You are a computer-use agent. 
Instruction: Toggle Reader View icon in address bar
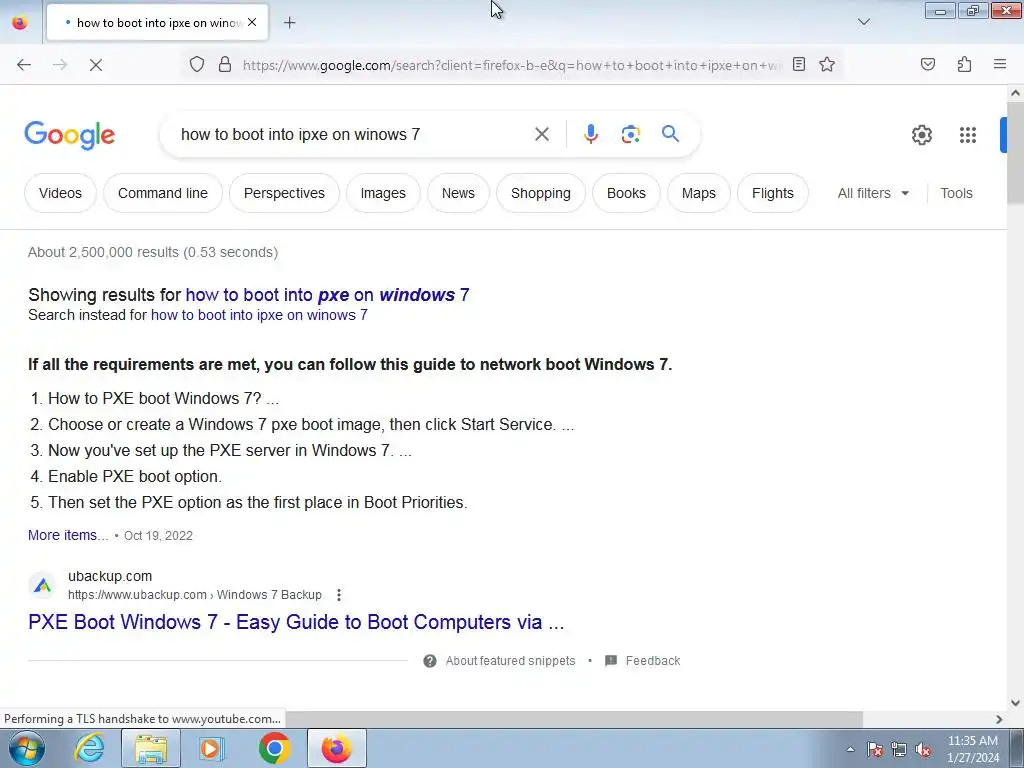[799, 64]
